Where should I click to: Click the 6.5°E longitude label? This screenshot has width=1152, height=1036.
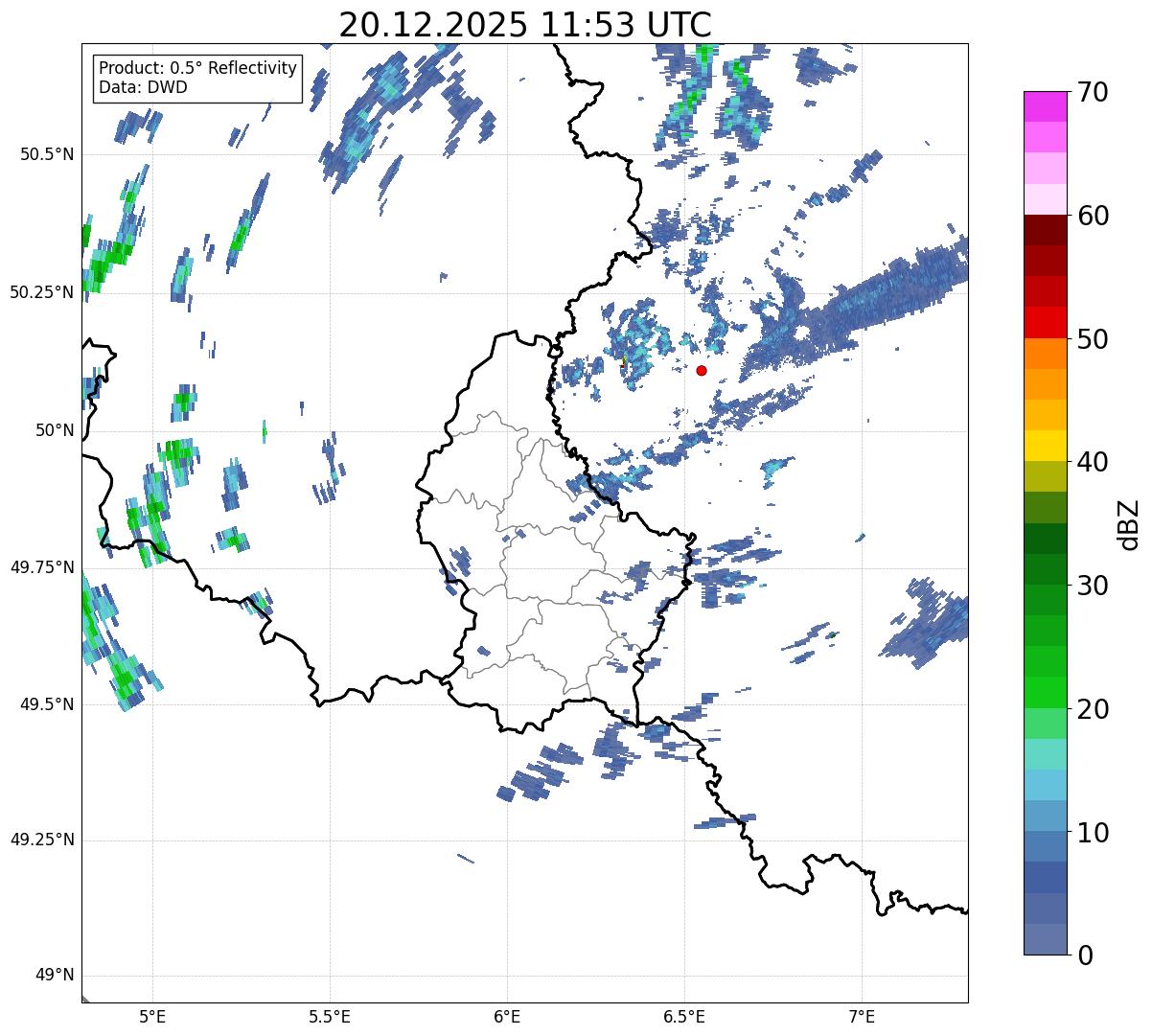684,1017
